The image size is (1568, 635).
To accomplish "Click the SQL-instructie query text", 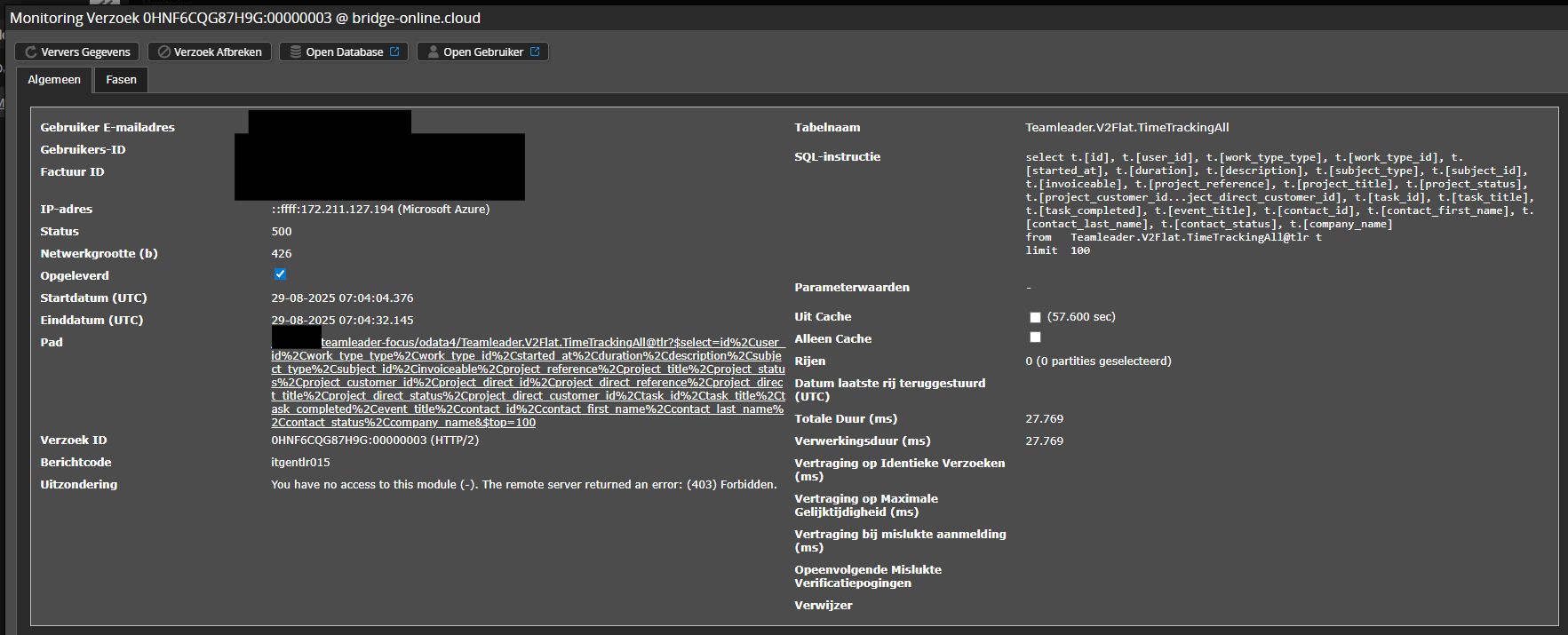I will point(1277,203).
